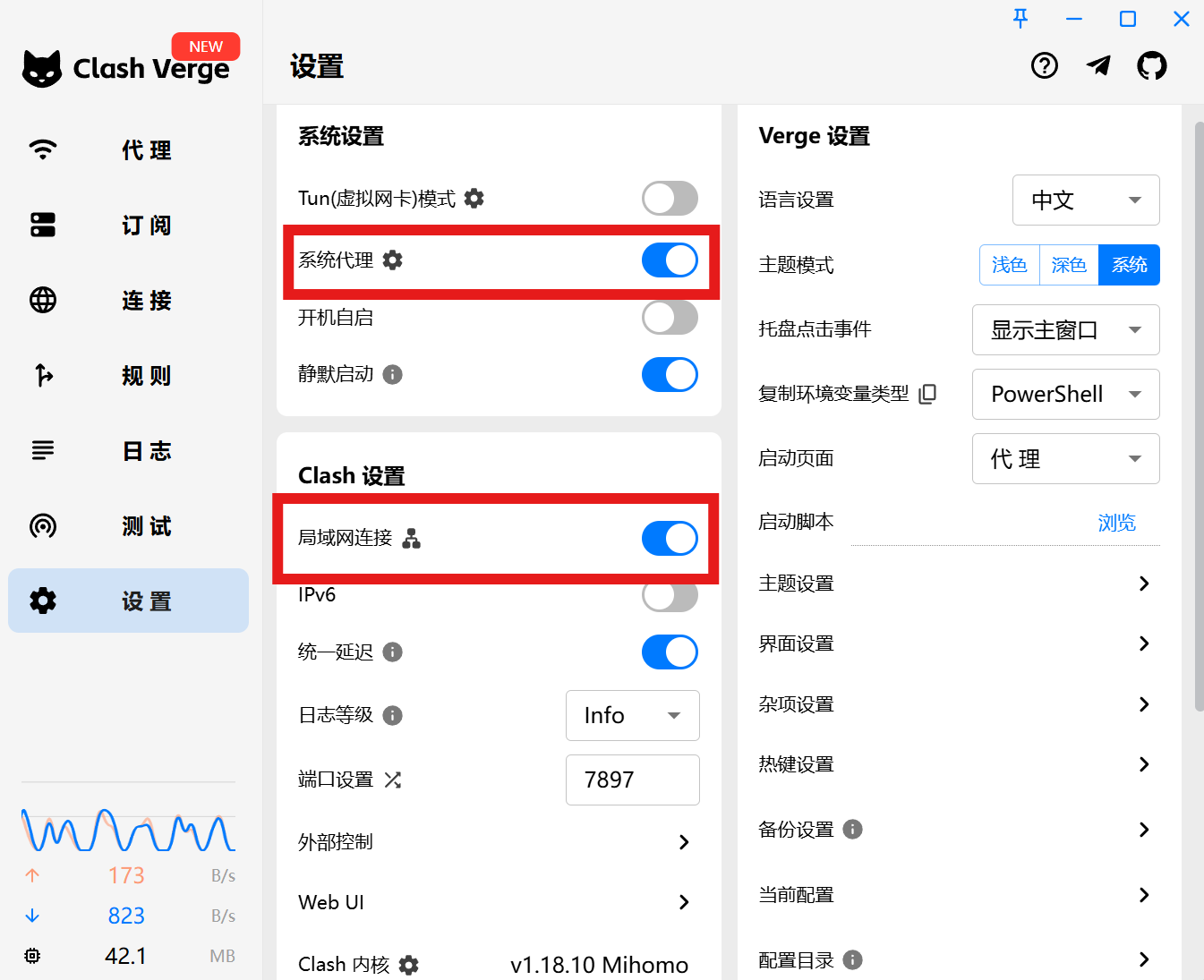The image size is (1204, 980).
Task: Click the rules fork sidebar icon
Action: (x=43, y=375)
